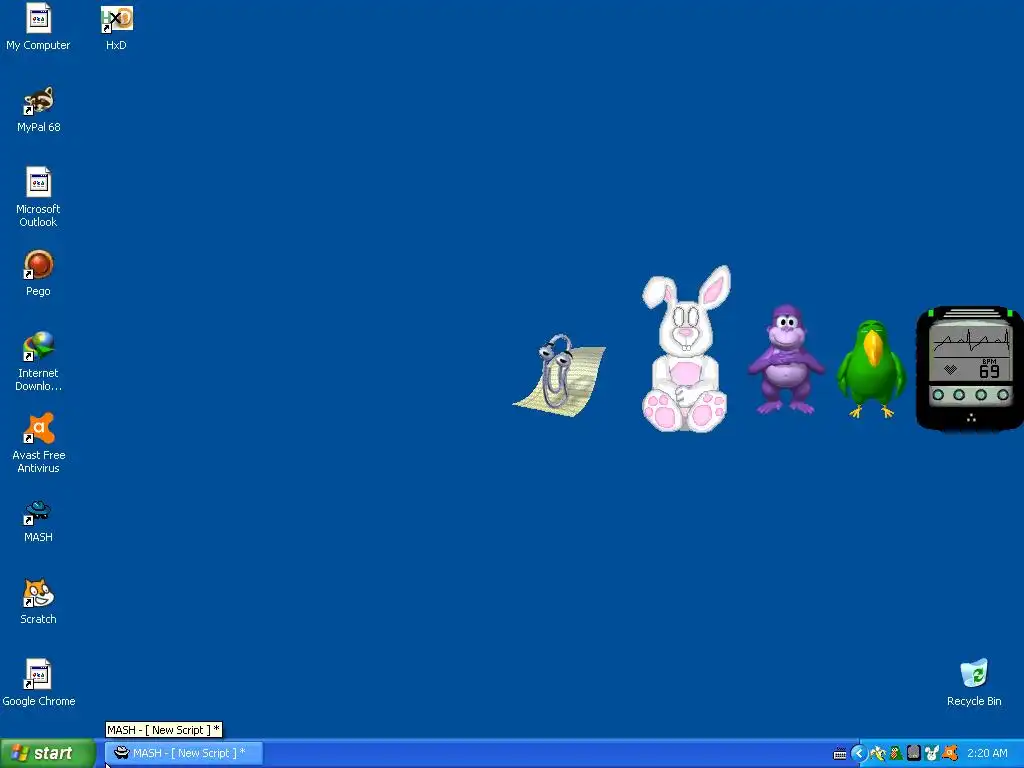Select the Avast Free Antivirus shortcut
Viewport: 1024px width, 768px height.
(38, 443)
